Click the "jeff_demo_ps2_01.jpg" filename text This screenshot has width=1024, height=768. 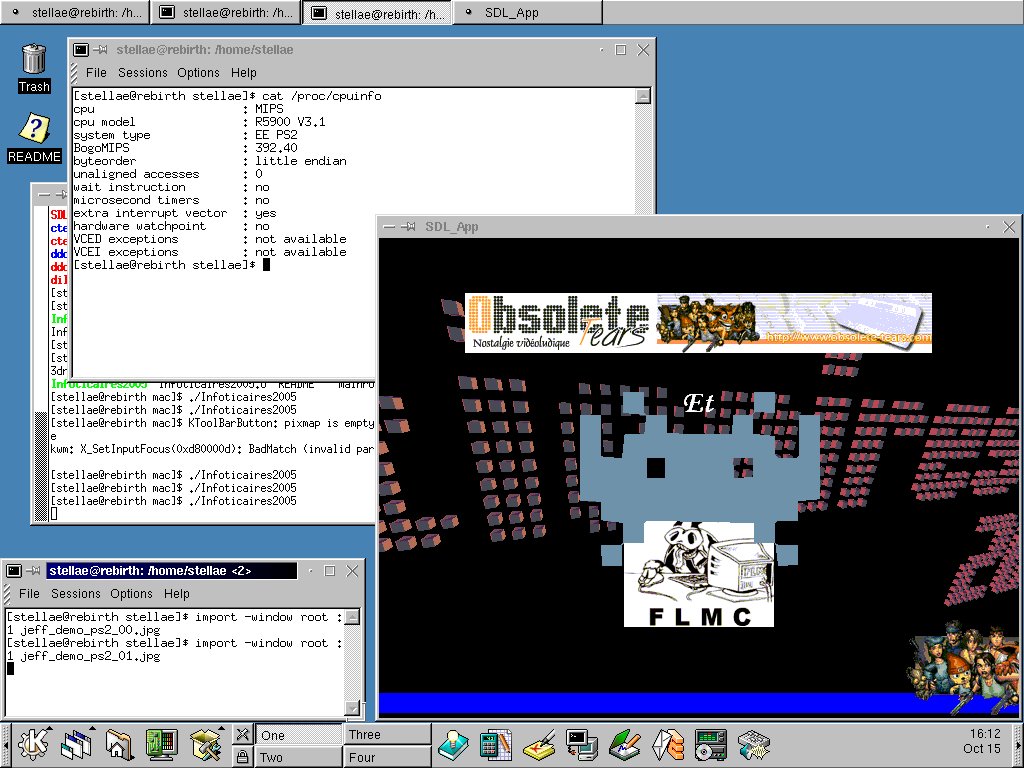point(90,656)
